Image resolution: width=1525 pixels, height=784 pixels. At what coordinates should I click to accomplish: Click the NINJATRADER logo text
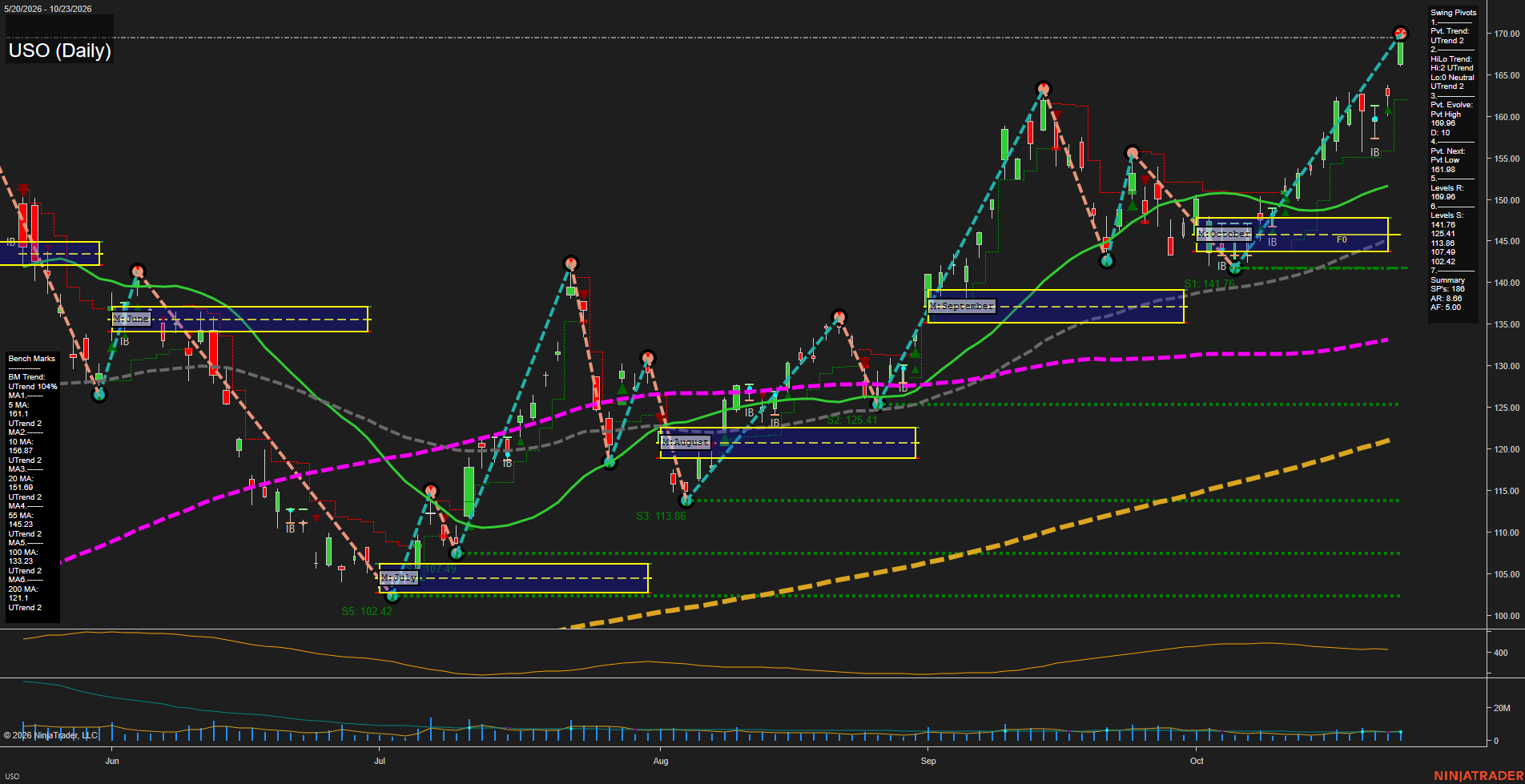tap(1478, 776)
